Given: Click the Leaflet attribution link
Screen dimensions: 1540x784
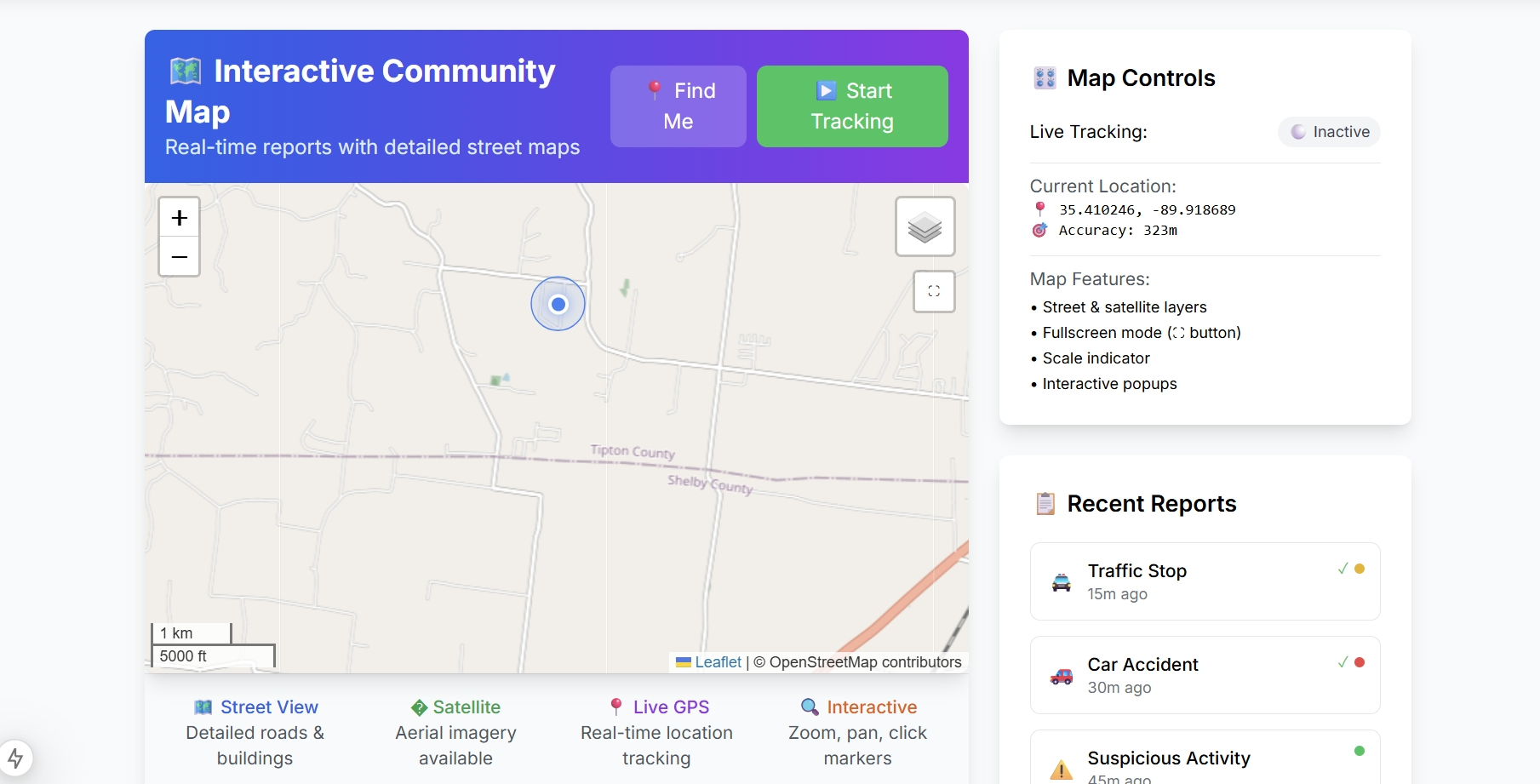Looking at the screenshot, I should coord(718,662).
